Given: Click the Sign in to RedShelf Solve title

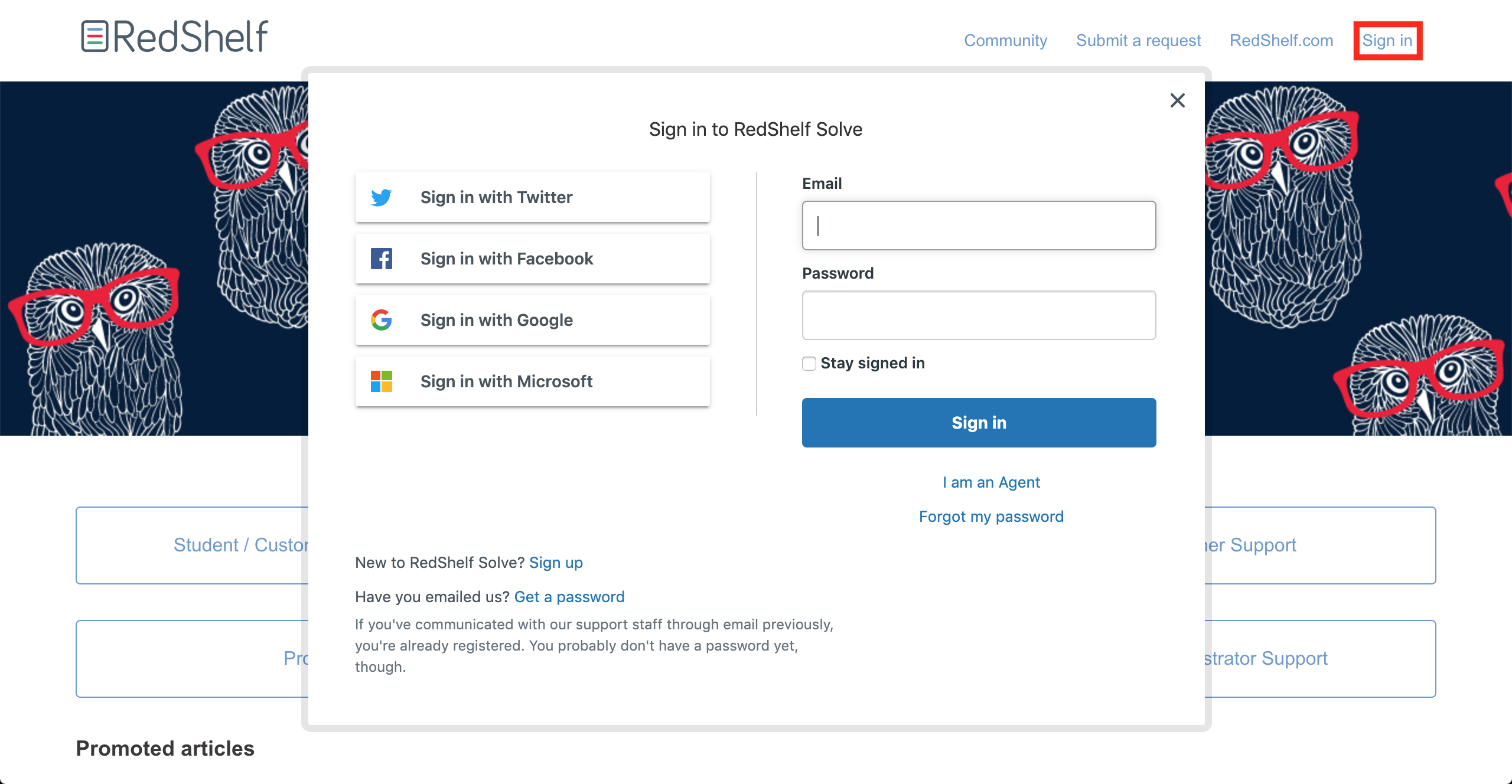Looking at the screenshot, I should 756,129.
